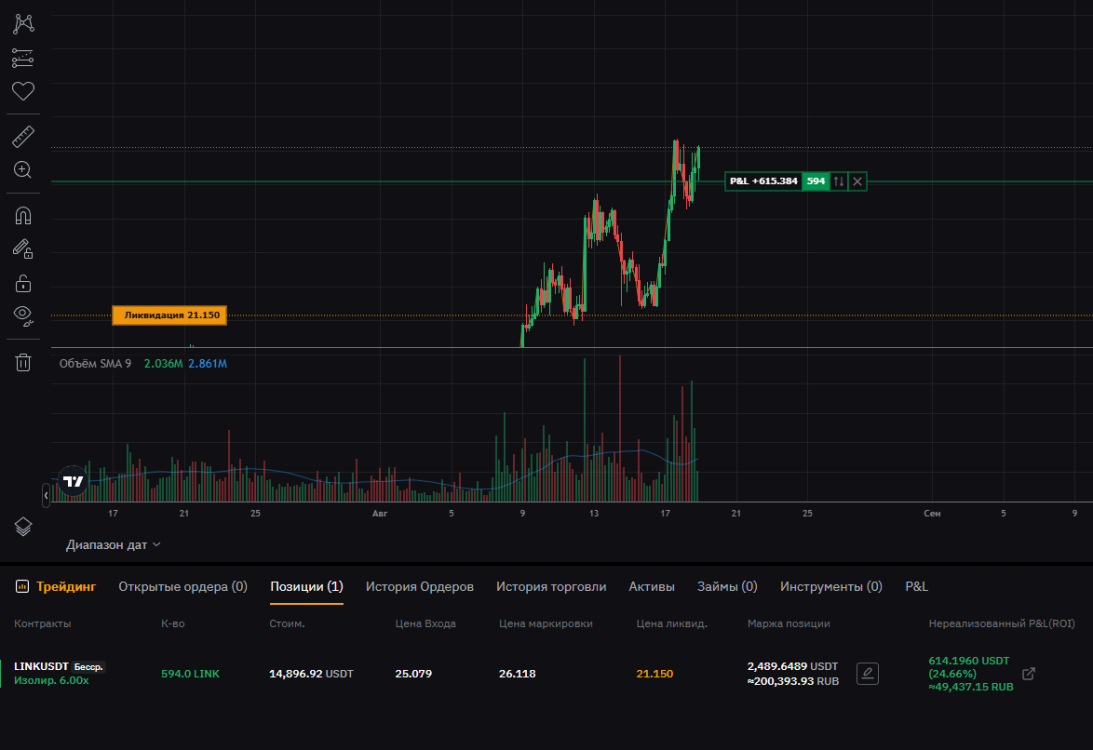Image resolution: width=1093 pixels, height=750 pixels.
Task: Share unrealized P&L via export icon
Action: point(1028,674)
